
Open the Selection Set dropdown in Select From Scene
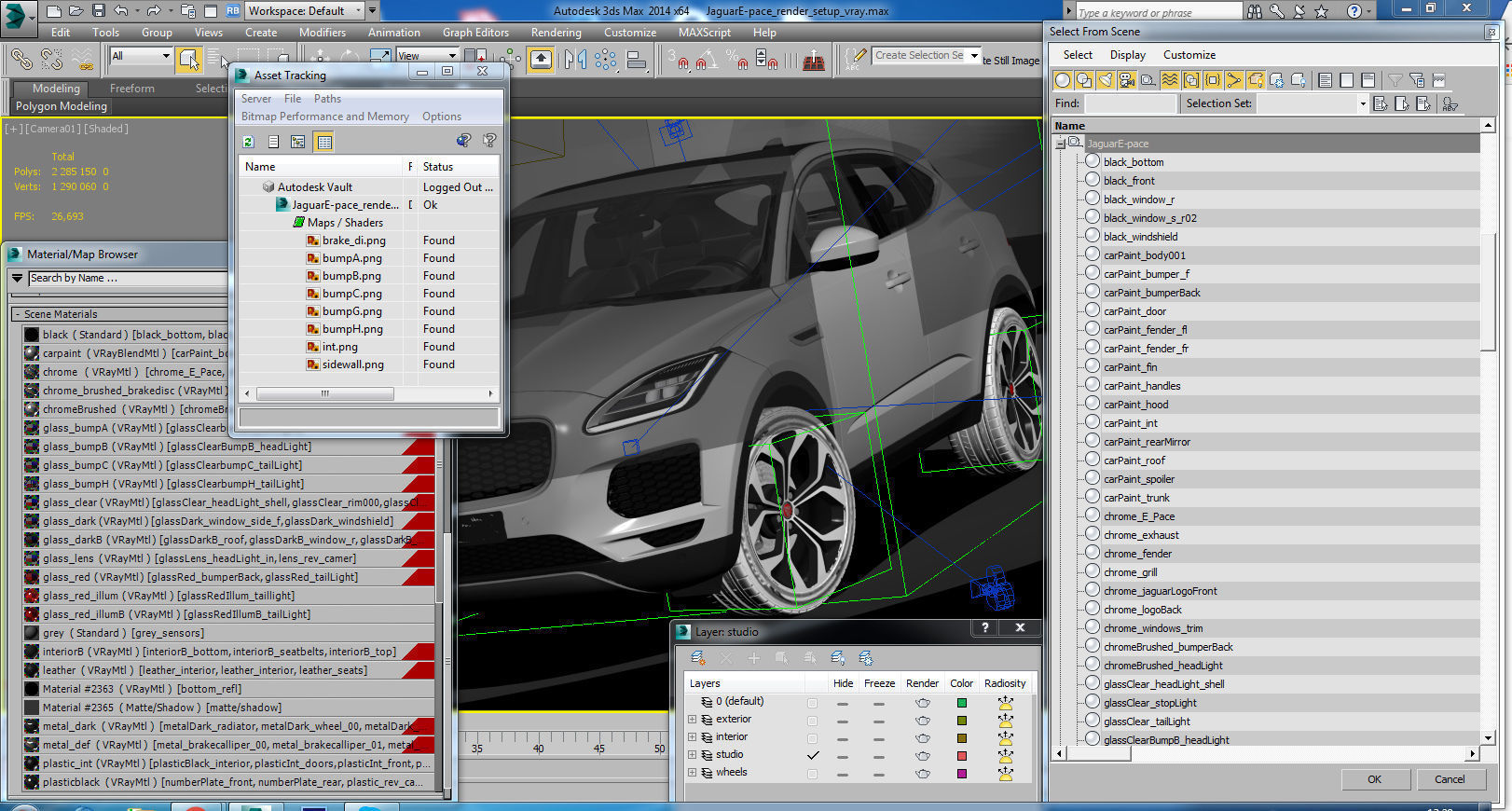(x=1362, y=103)
